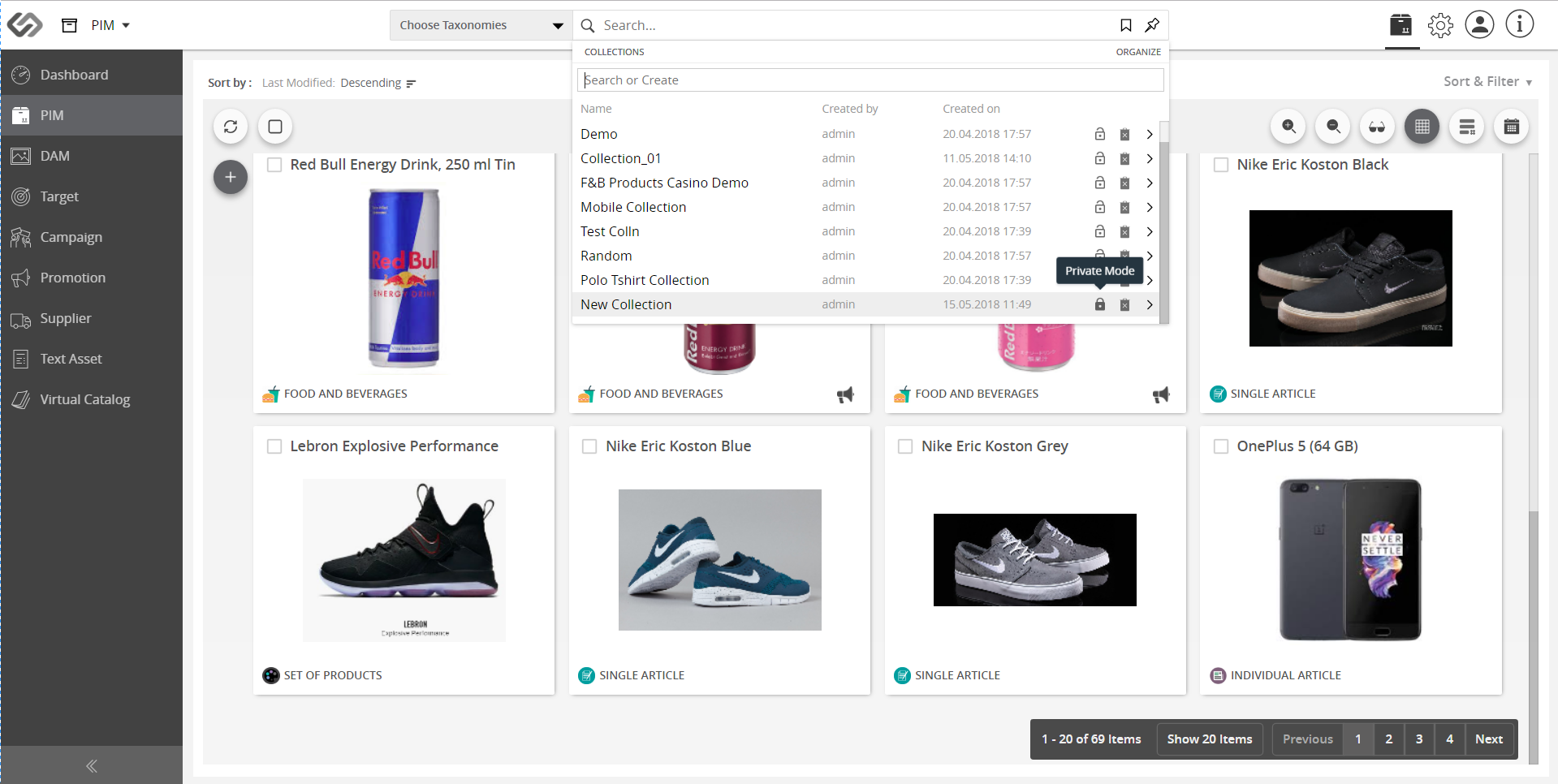Click the glasses preview icon
1558x784 pixels.
pos(1377,127)
